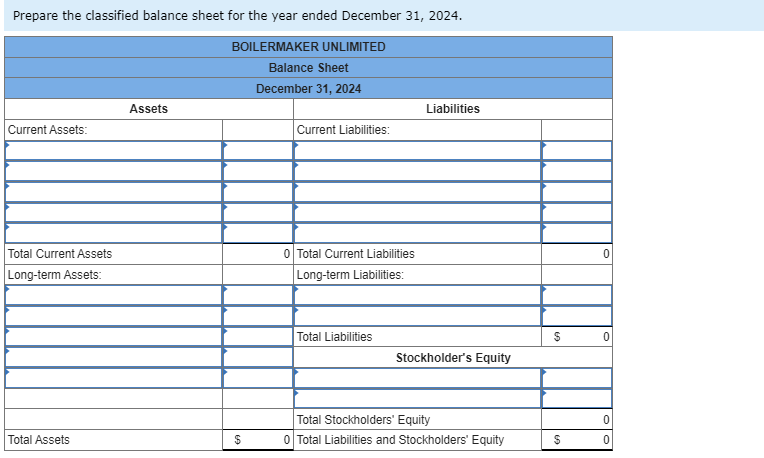Click third amount field under Current Liabilities

coord(577,192)
